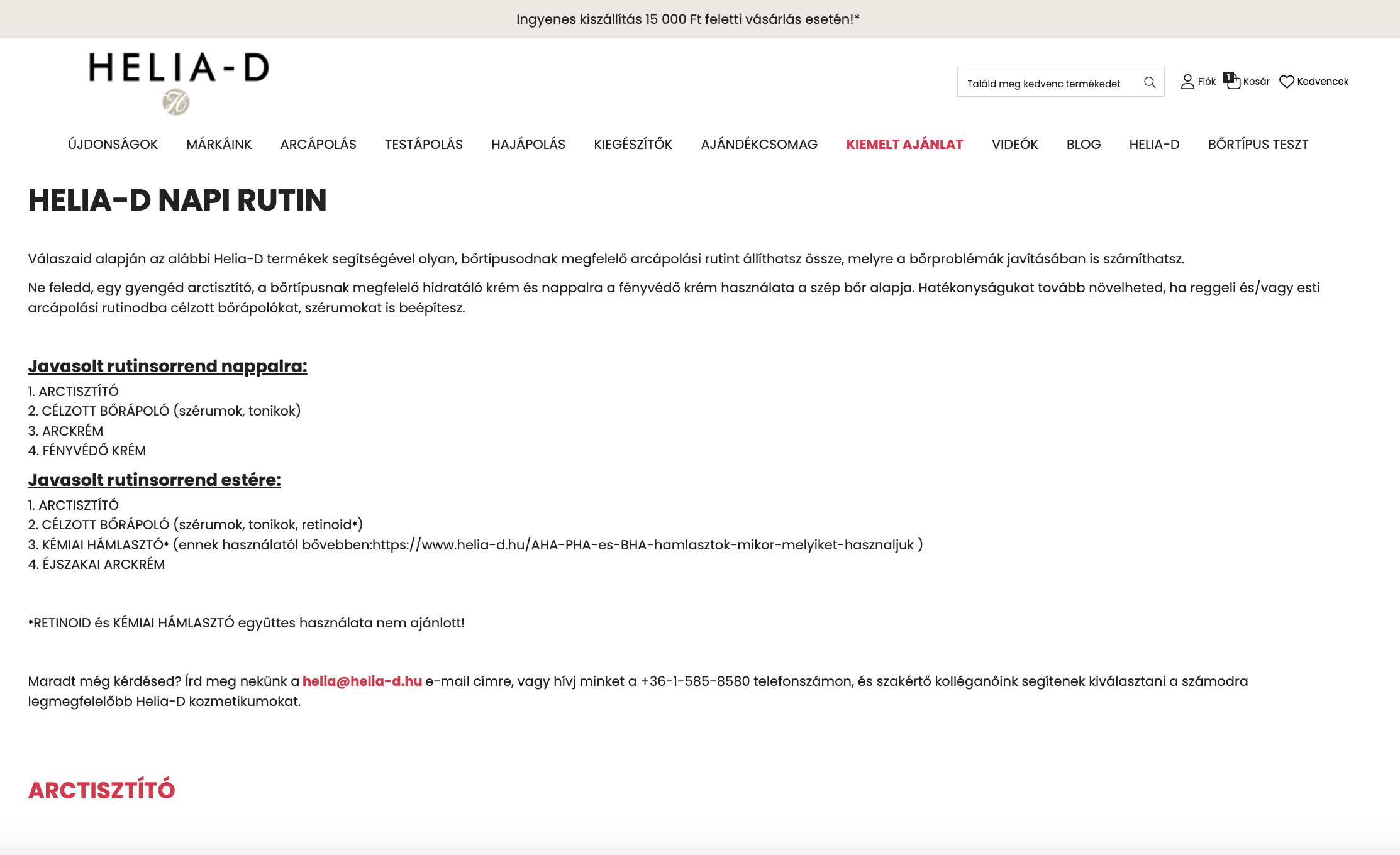The width and height of the screenshot is (1400, 855).
Task: Open KIEMELT AJÁNLAT red menu item
Action: [x=904, y=145]
